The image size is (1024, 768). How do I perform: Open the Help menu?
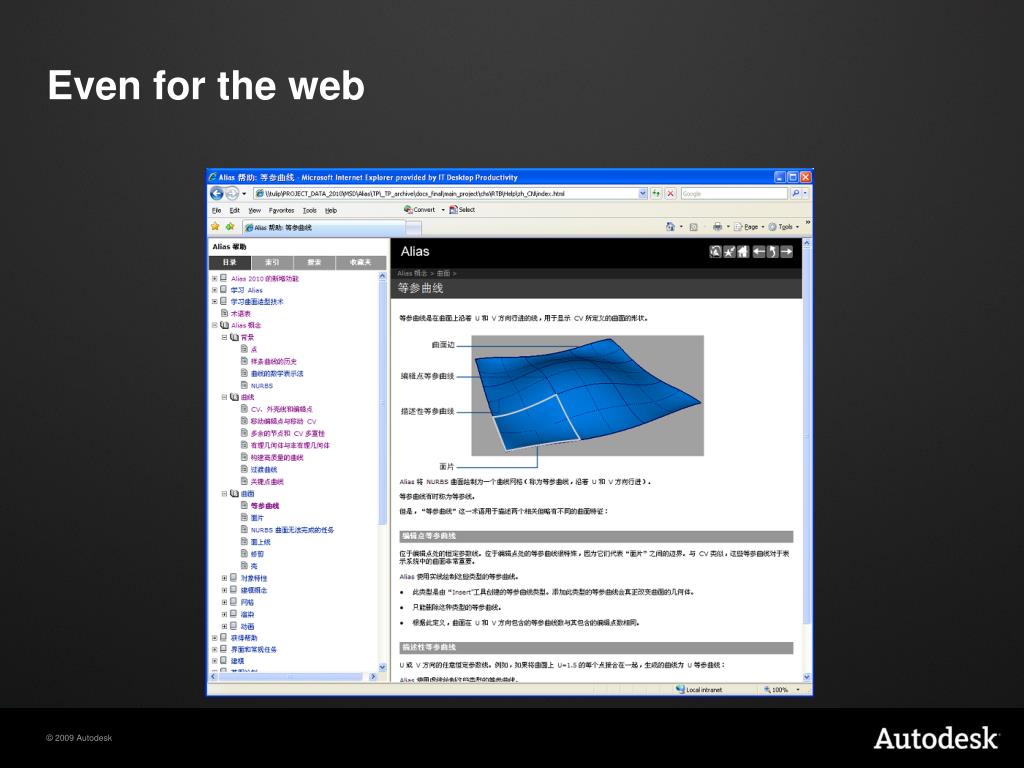point(331,210)
